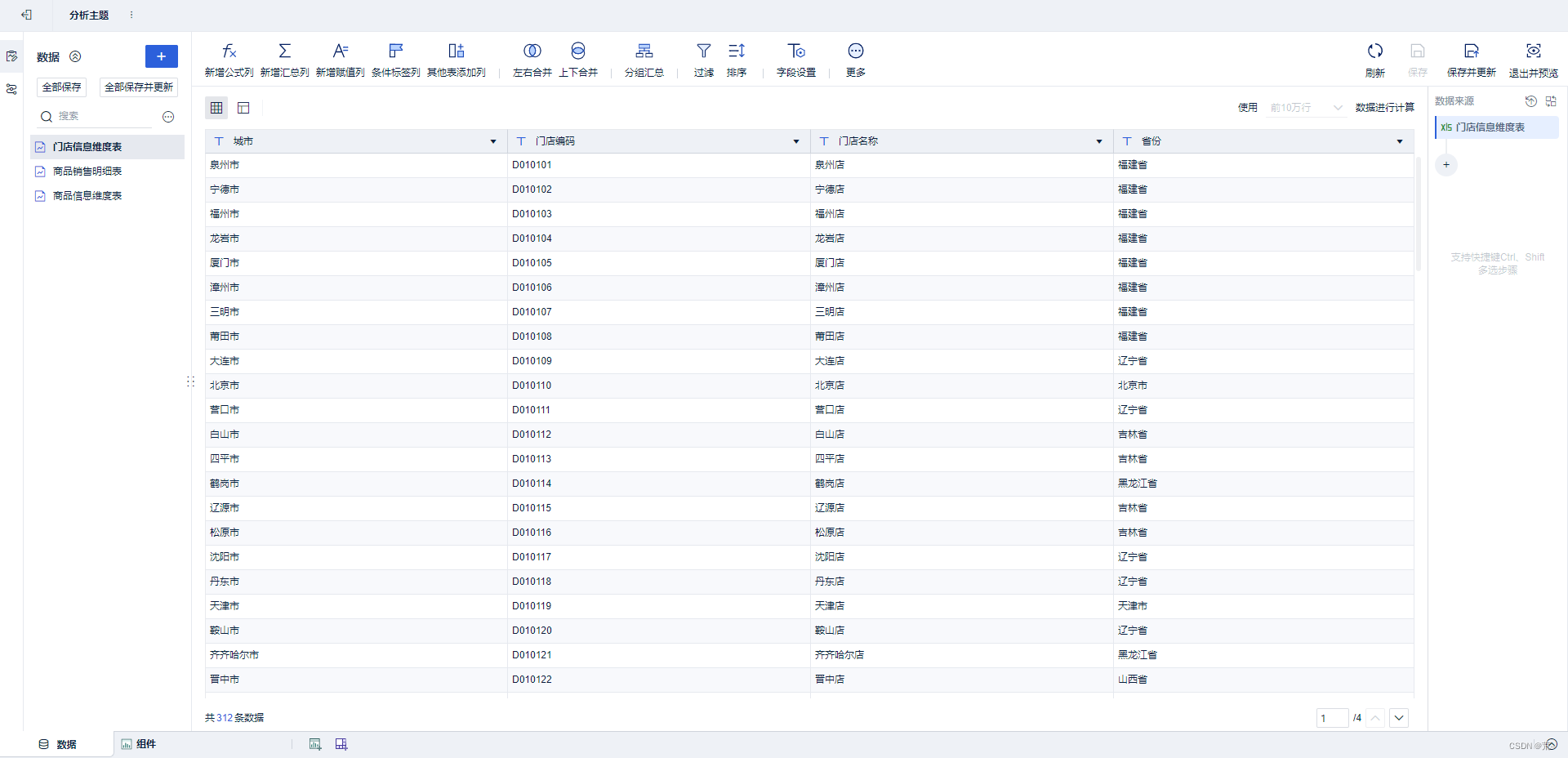Viewport: 1568px width, 758px height.
Task: Click the 城市 column header
Action: point(356,141)
